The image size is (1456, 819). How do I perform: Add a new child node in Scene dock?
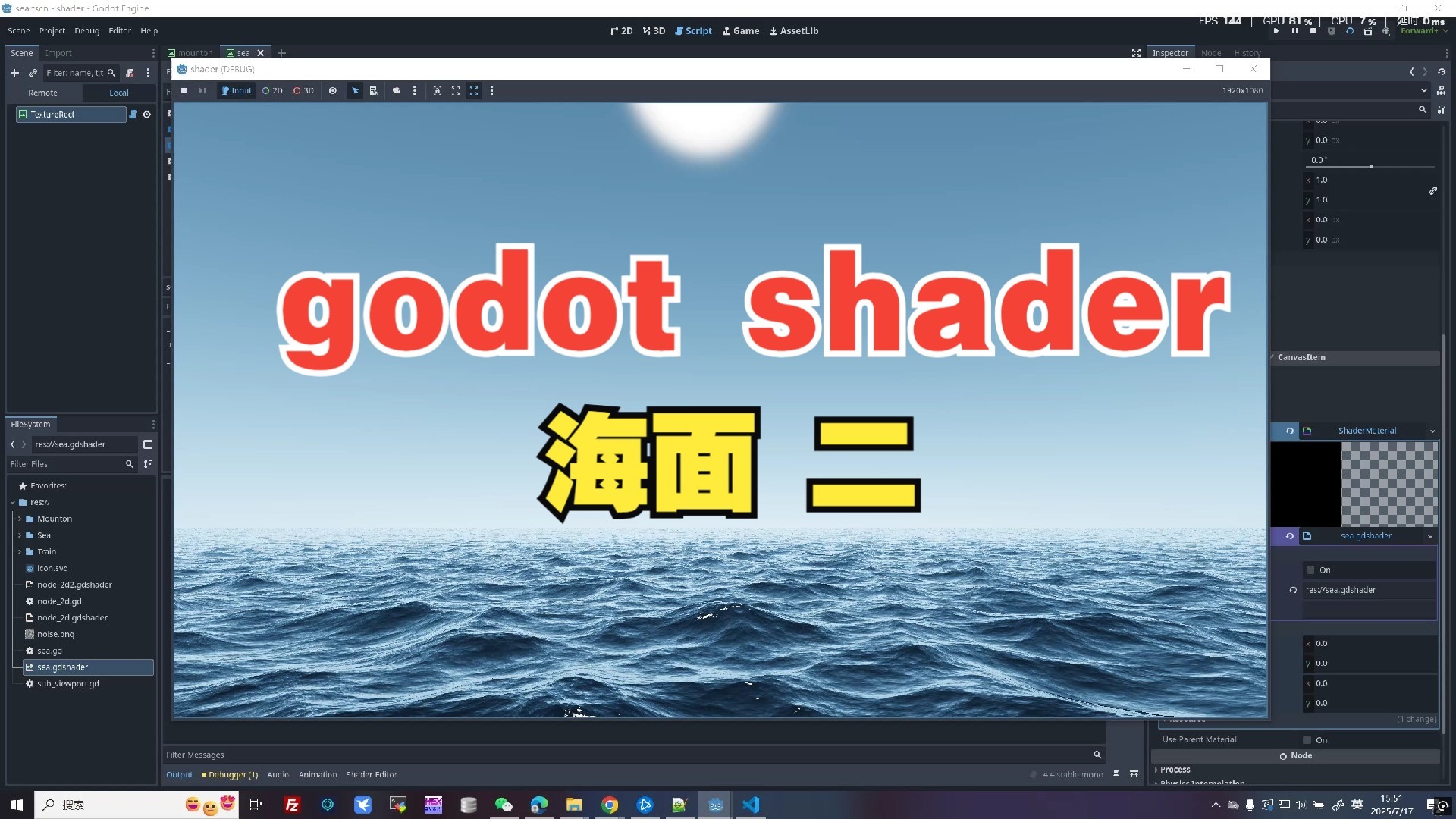(x=14, y=73)
